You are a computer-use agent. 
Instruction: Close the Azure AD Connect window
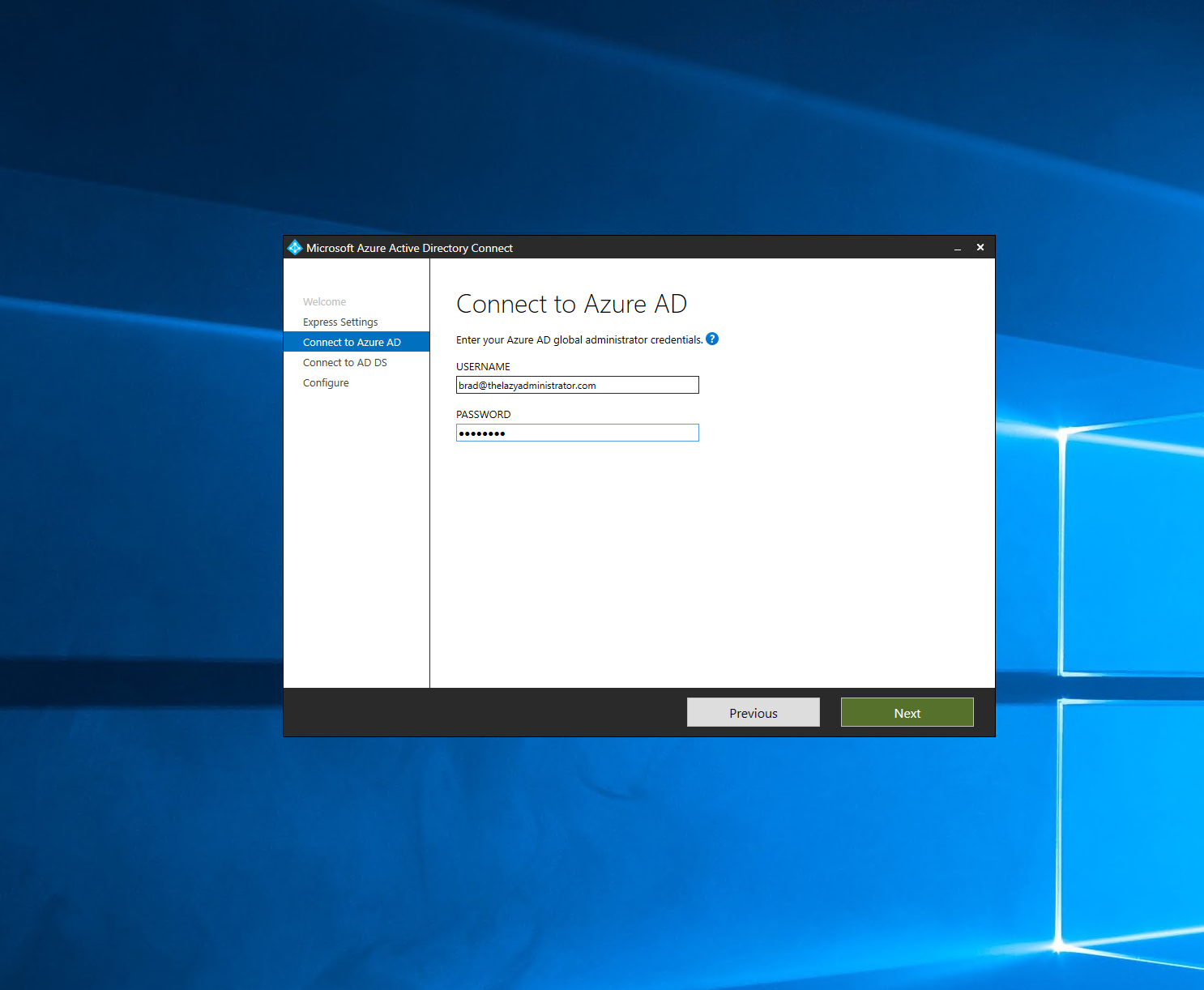(980, 248)
